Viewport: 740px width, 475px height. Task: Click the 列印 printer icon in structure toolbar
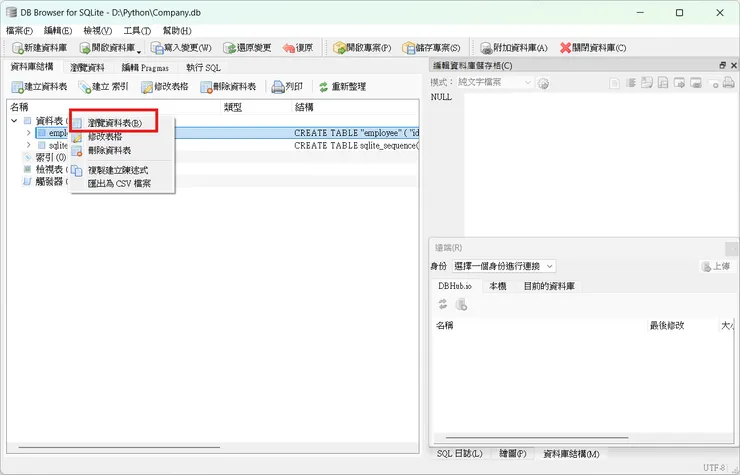[x=278, y=87]
